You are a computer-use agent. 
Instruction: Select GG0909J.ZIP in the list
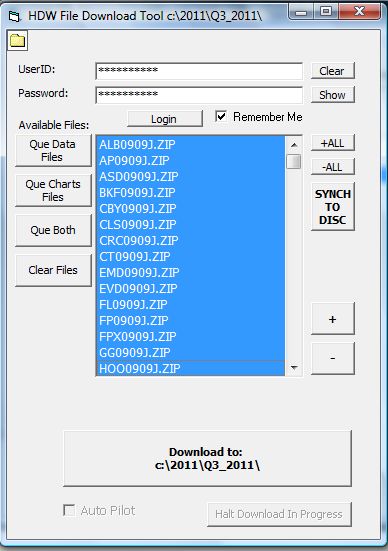pos(190,352)
